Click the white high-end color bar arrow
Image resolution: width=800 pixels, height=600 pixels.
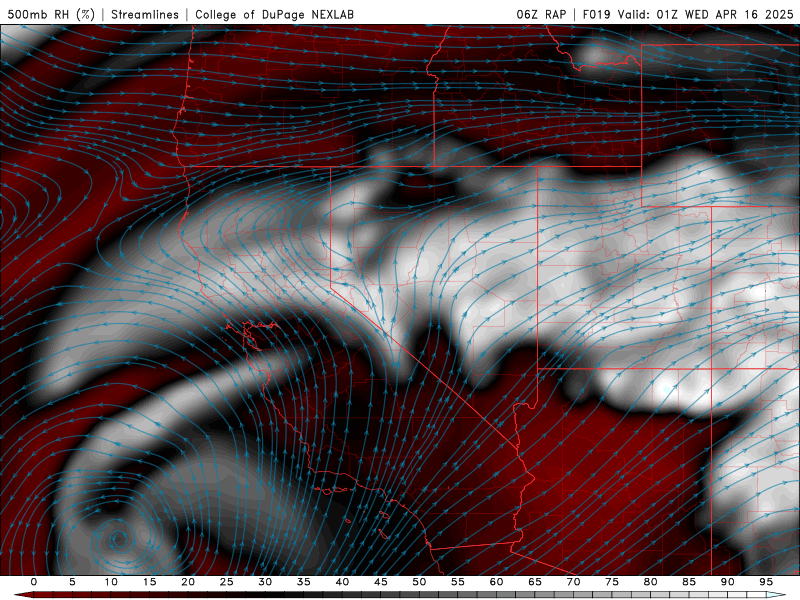[776, 595]
